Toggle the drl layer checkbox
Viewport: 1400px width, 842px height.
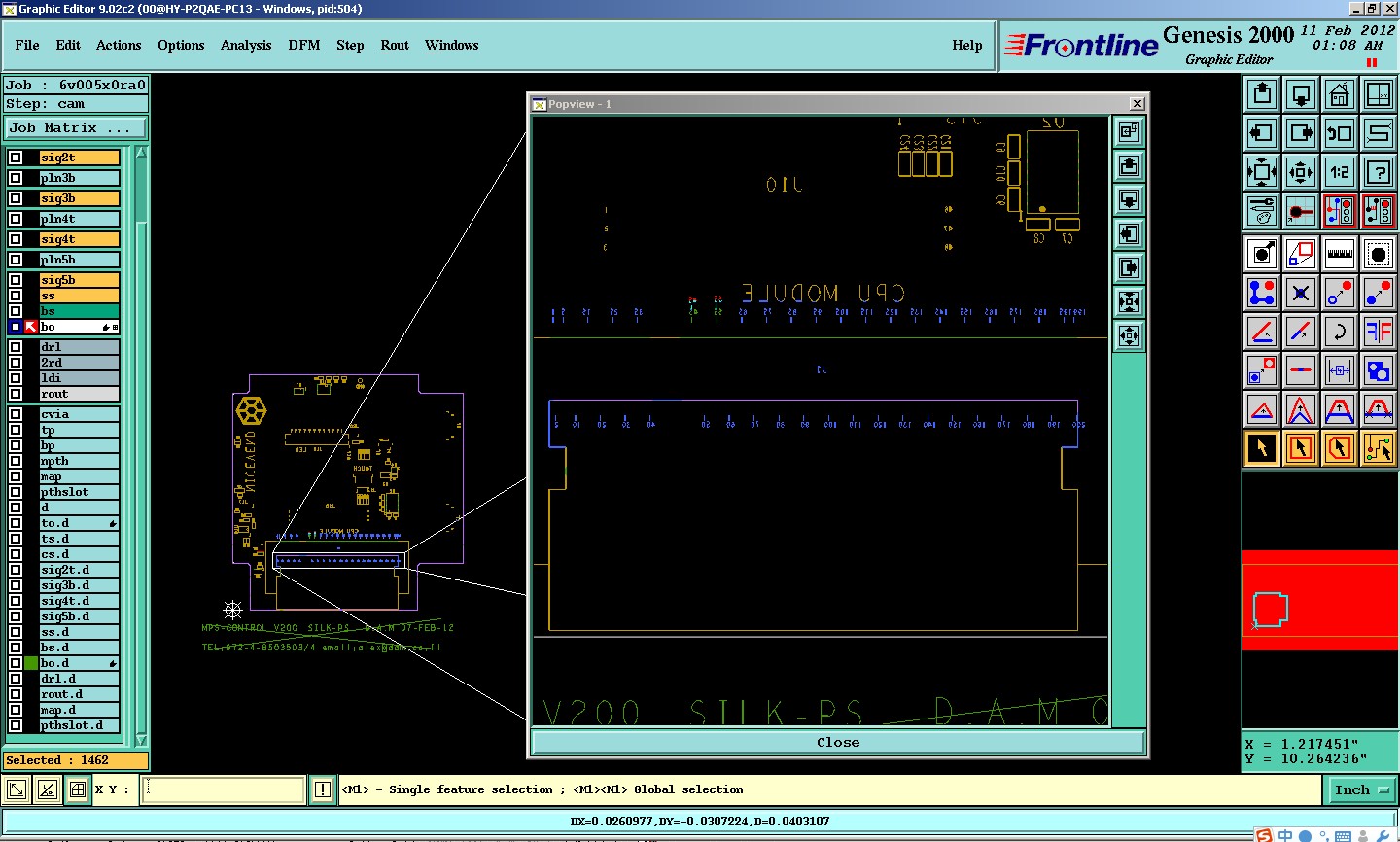pos(16,347)
